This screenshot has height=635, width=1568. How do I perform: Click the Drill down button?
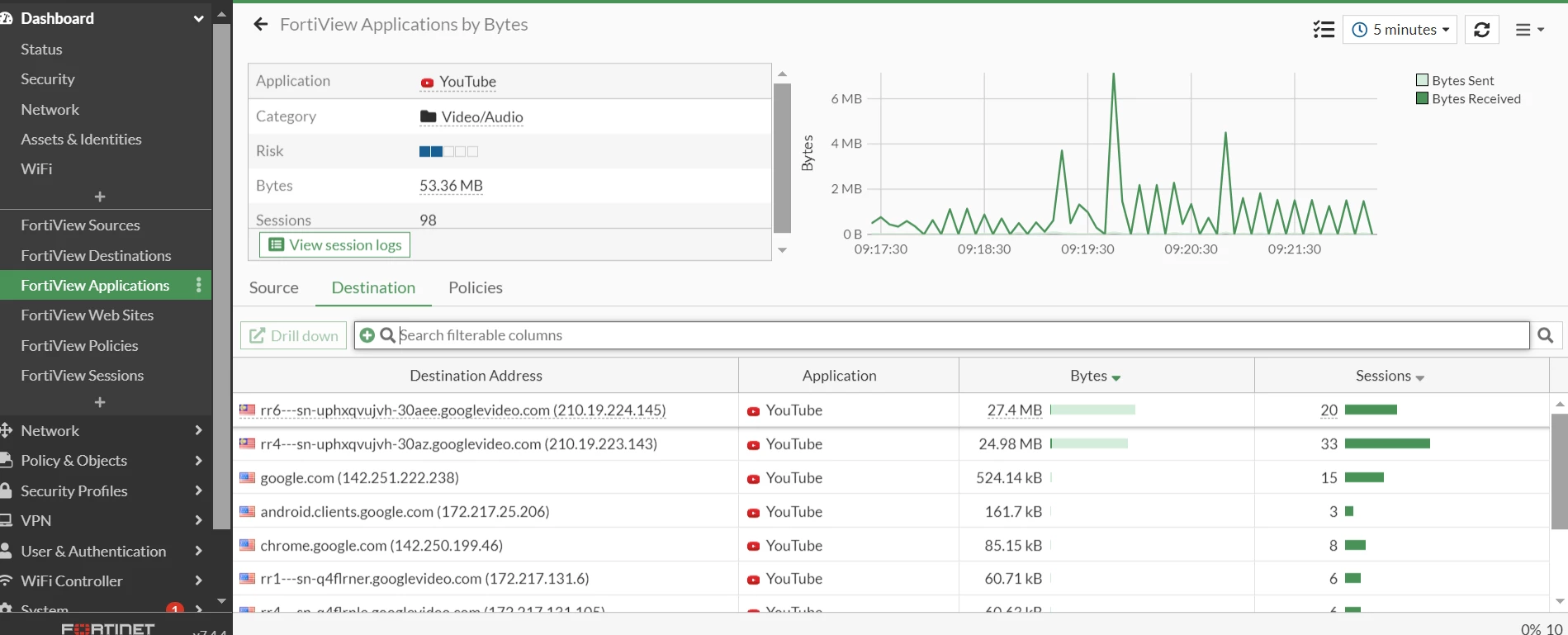pos(294,335)
